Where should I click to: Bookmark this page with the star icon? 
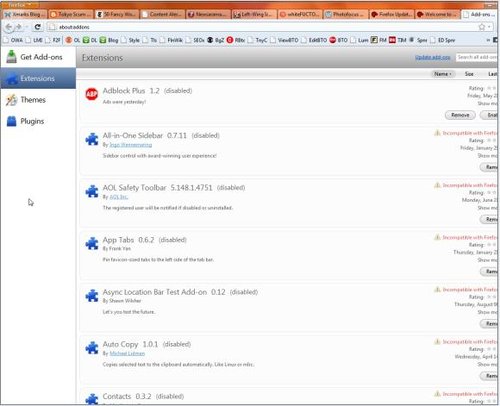click(x=482, y=27)
